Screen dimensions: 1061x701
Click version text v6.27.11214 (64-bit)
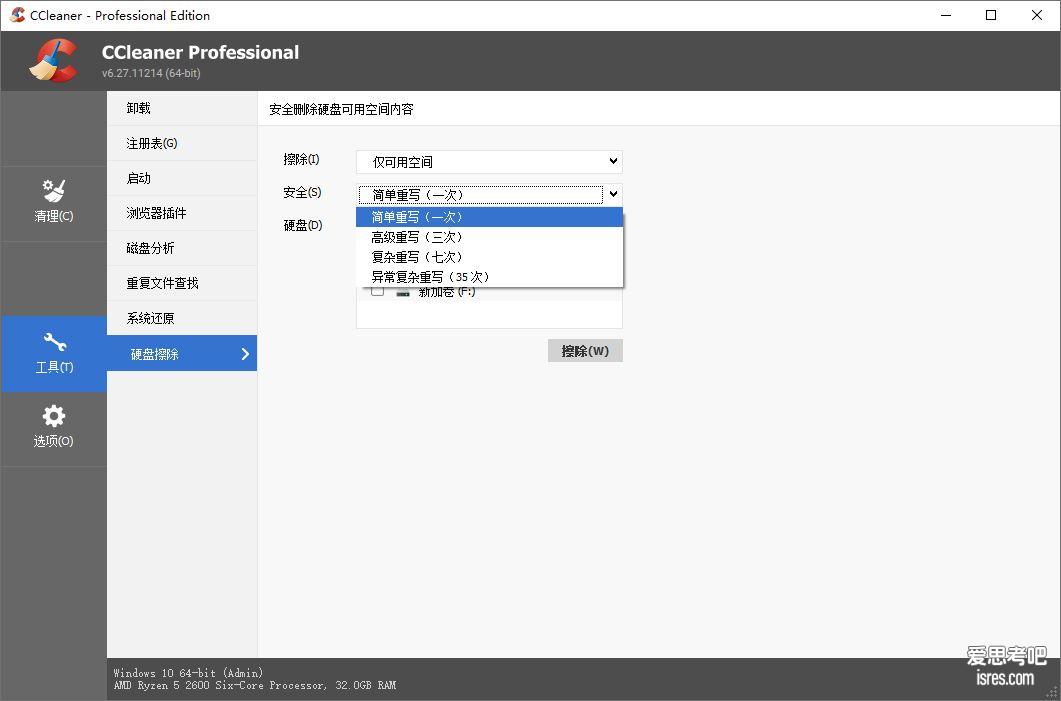151,73
